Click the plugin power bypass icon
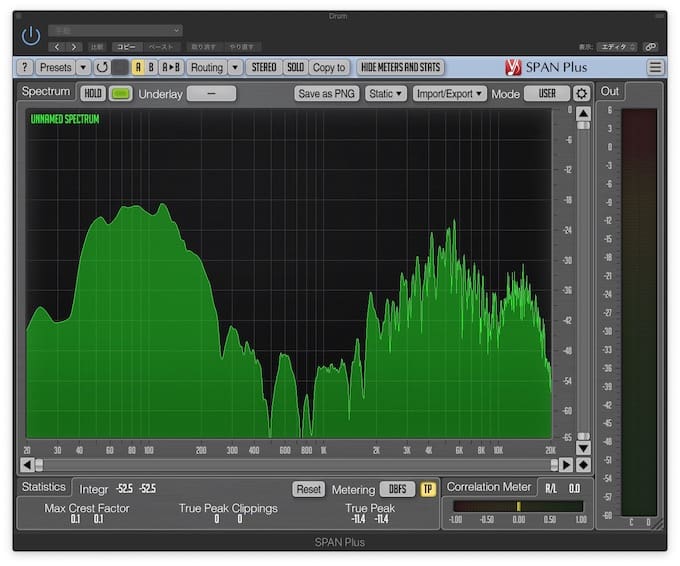680x566 pixels. tap(31, 36)
